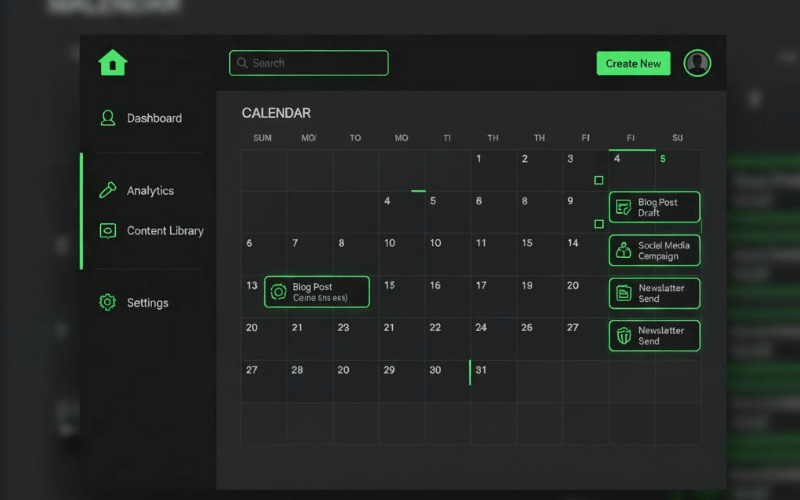Tick the small checkbox in day 3 cell
Viewport: 800px width, 500px height.
point(599,180)
